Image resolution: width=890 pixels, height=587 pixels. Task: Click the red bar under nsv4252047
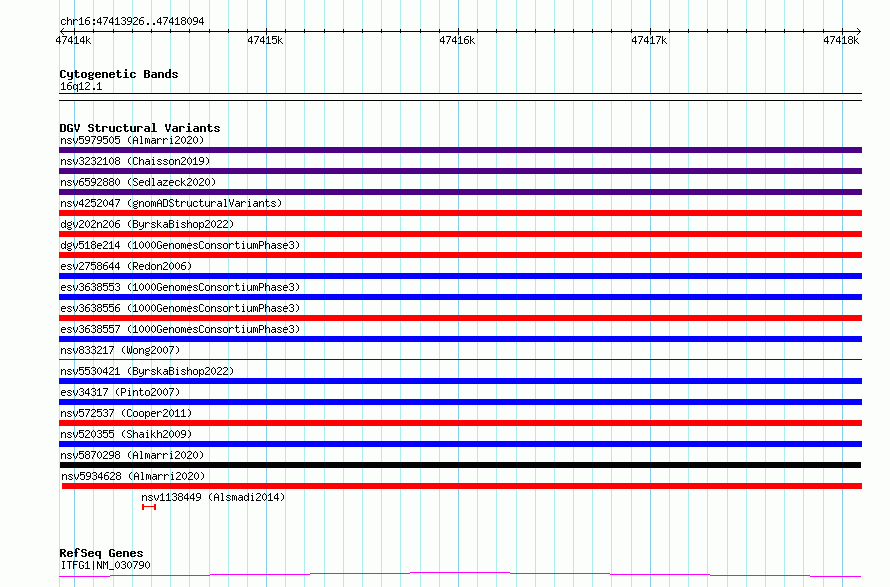(x=460, y=213)
